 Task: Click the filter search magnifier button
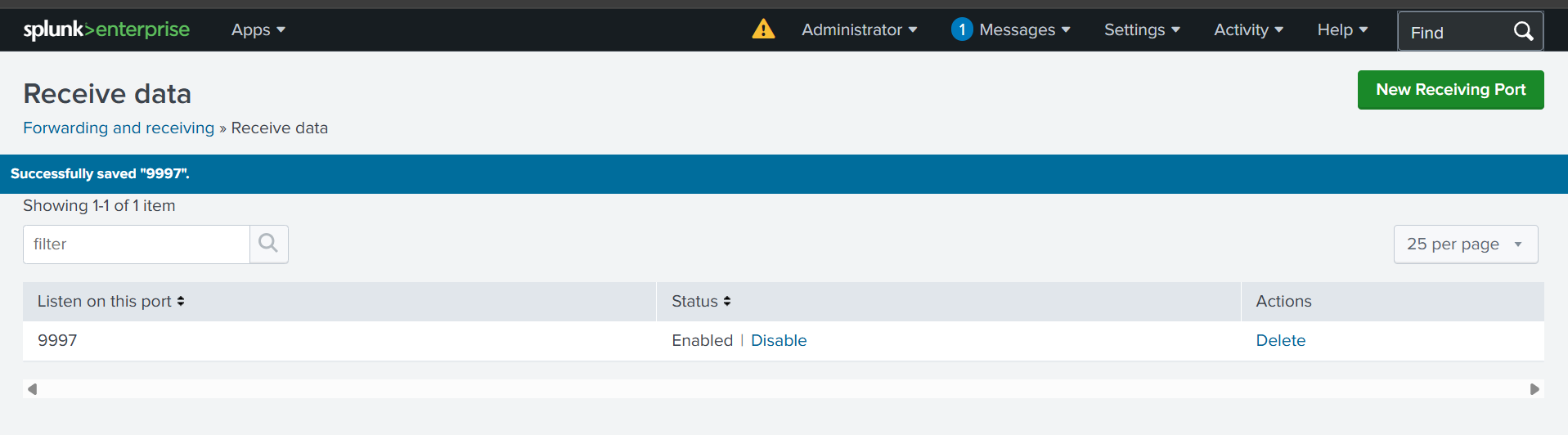coord(268,244)
